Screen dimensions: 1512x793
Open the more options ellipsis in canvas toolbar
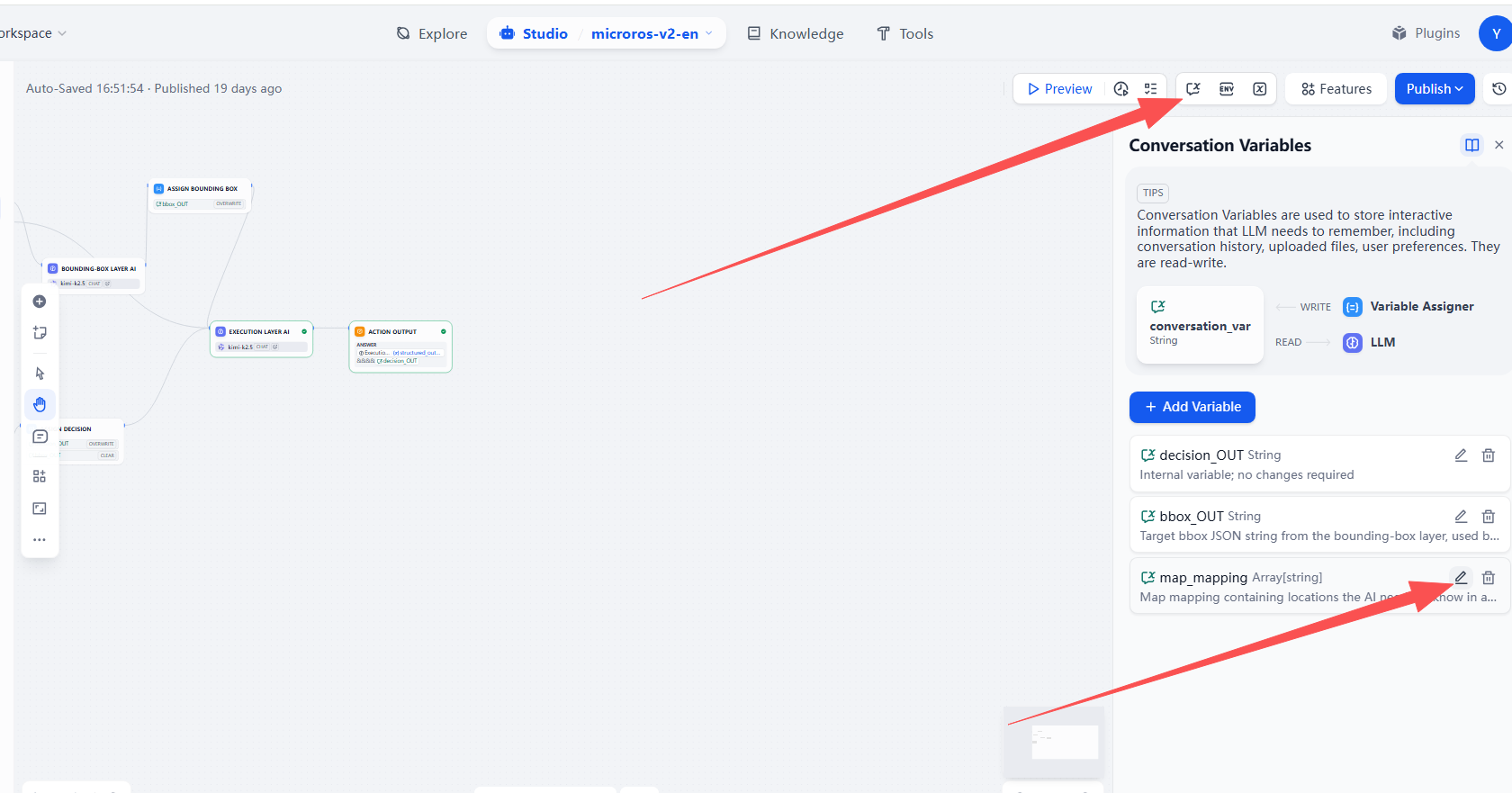coord(40,540)
